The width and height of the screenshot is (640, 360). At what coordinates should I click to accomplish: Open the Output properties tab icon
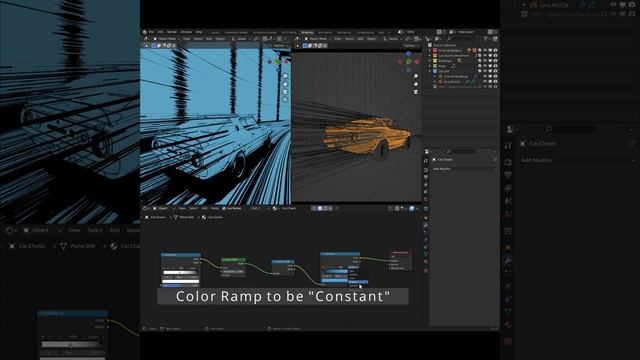[426, 177]
